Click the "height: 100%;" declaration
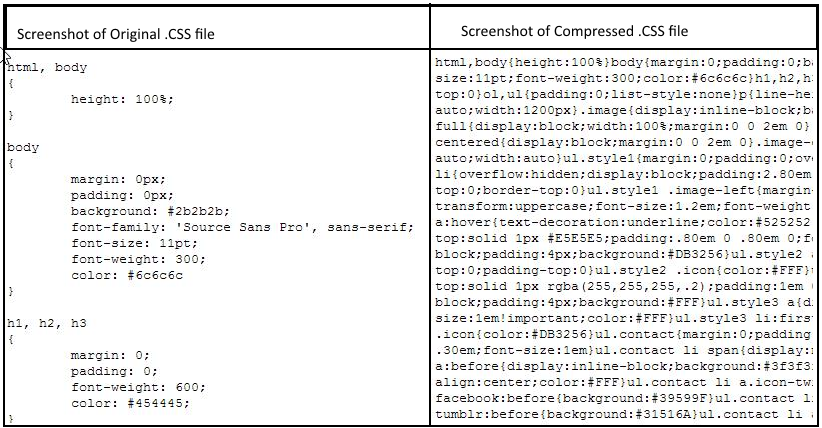The image size is (822, 428). pos(122,100)
